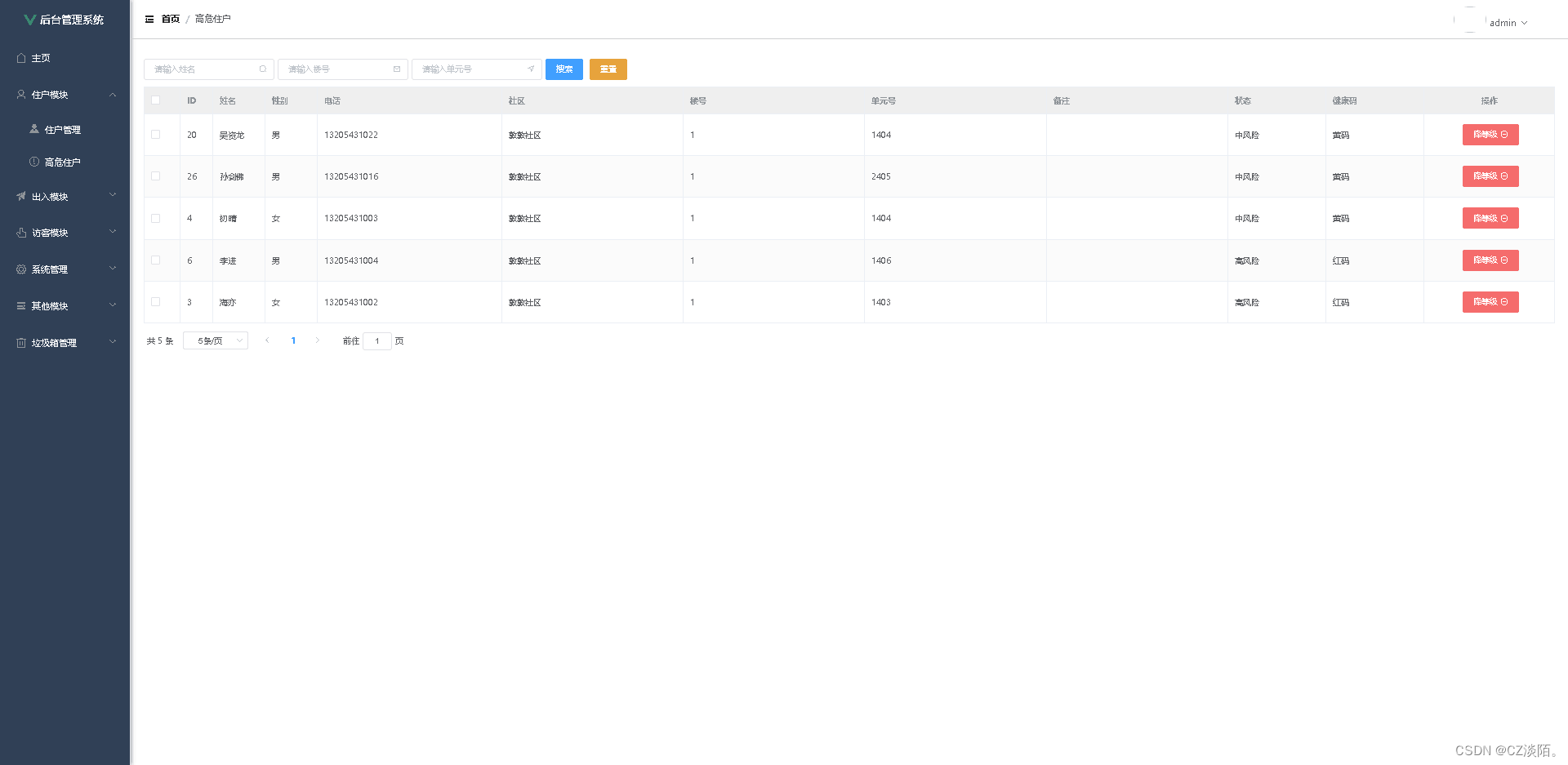The width and height of the screenshot is (1568, 765).
Task: Click the gear icon beside 系统管理
Action: (x=21, y=269)
